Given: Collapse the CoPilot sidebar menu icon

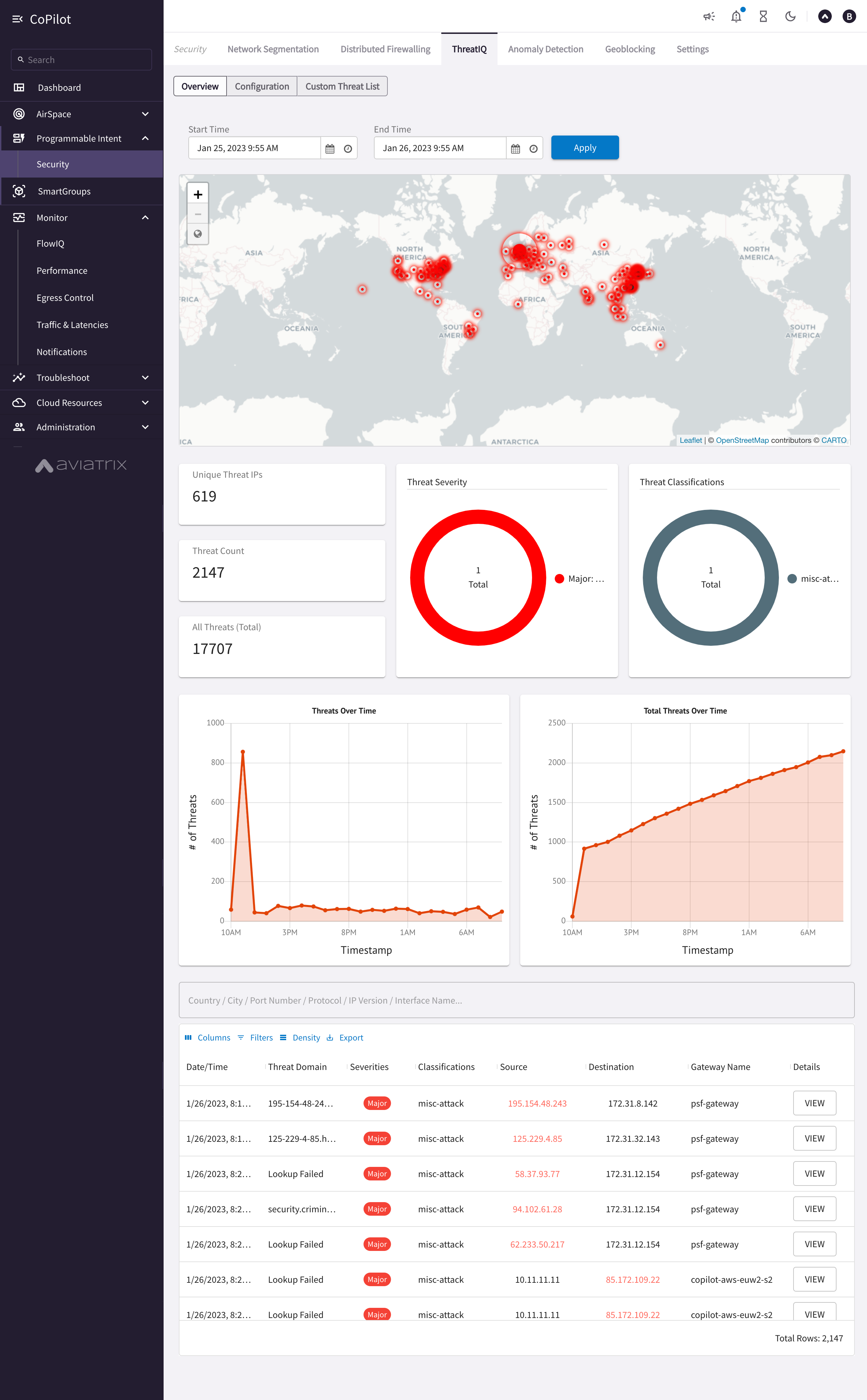Looking at the screenshot, I should click(x=17, y=19).
